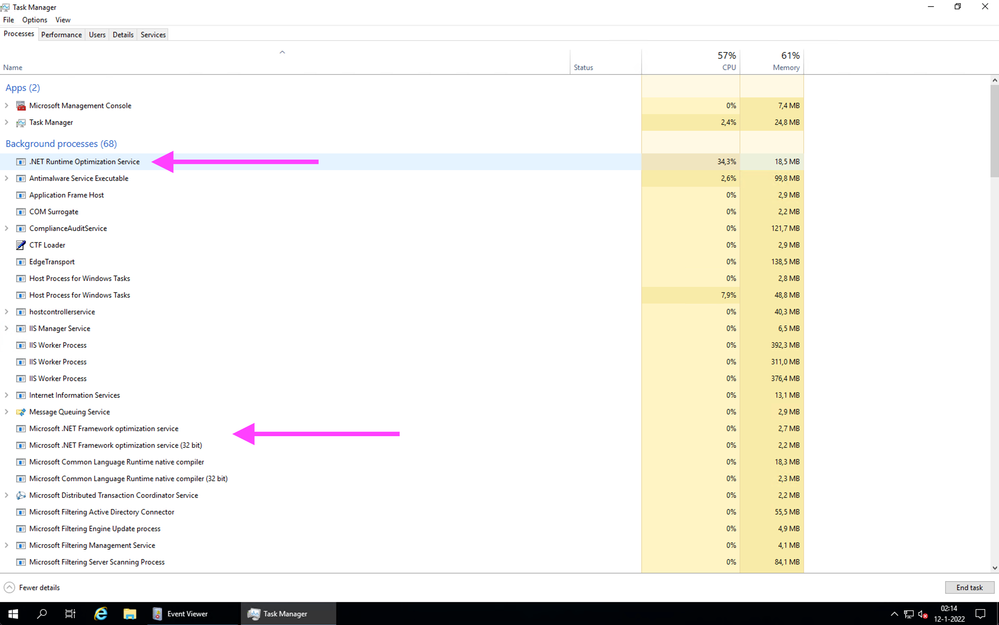
Task: Expand Microsoft Filtering Management Service entry
Action: (x=6, y=545)
